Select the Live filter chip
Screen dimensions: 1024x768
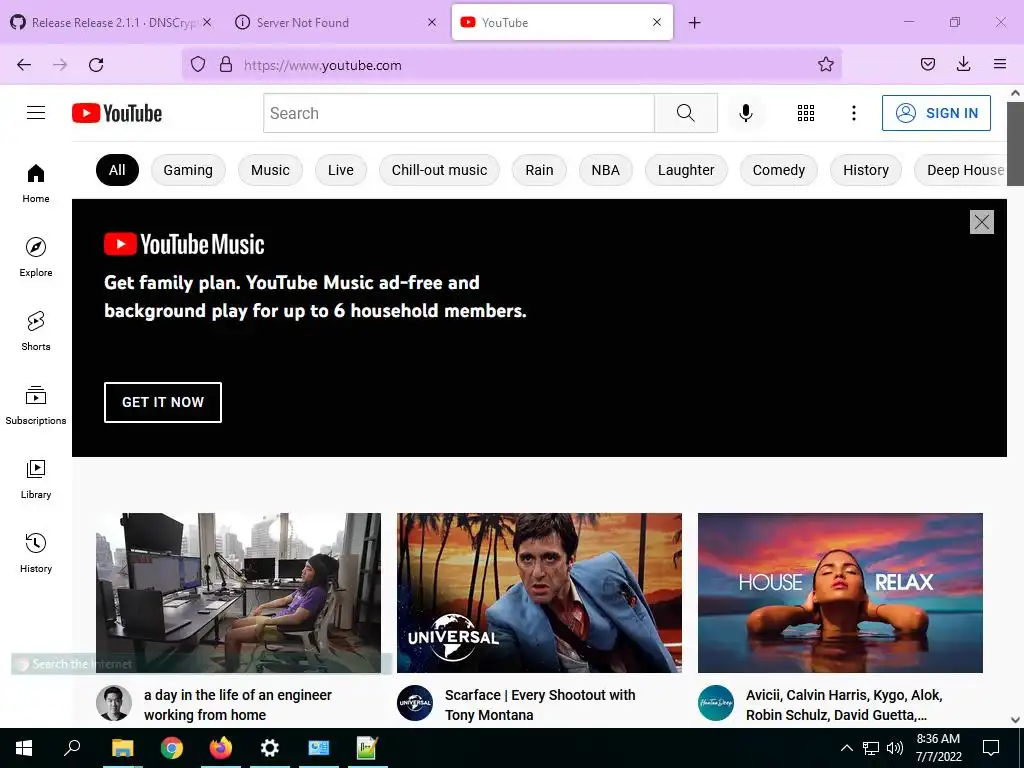click(x=341, y=170)
